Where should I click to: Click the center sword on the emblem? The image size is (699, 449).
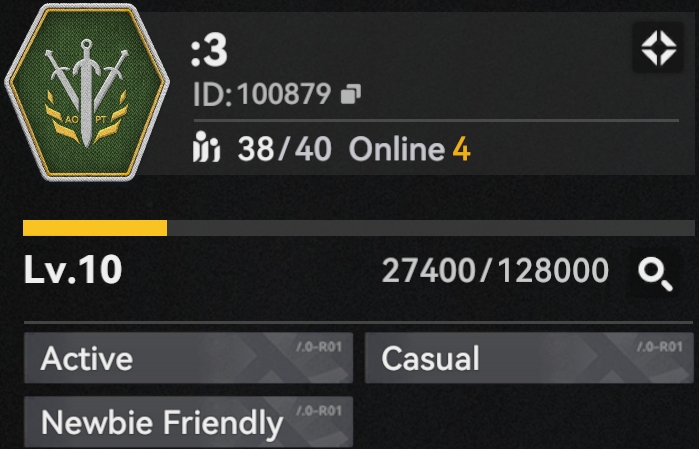point(86,94)
